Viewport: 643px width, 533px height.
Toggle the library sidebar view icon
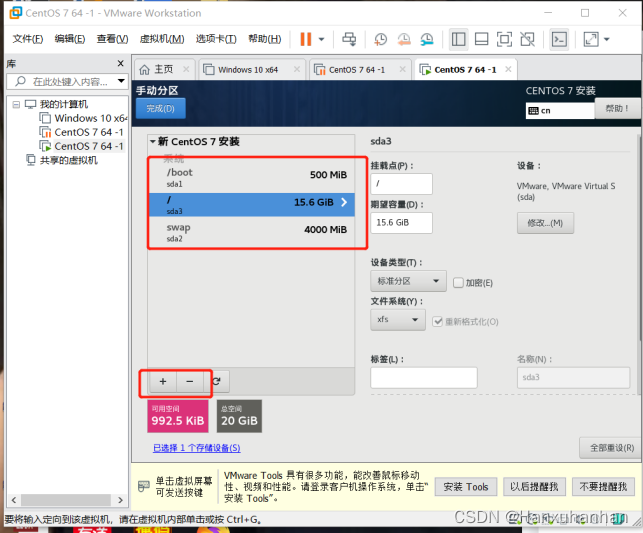click(458, 39)
